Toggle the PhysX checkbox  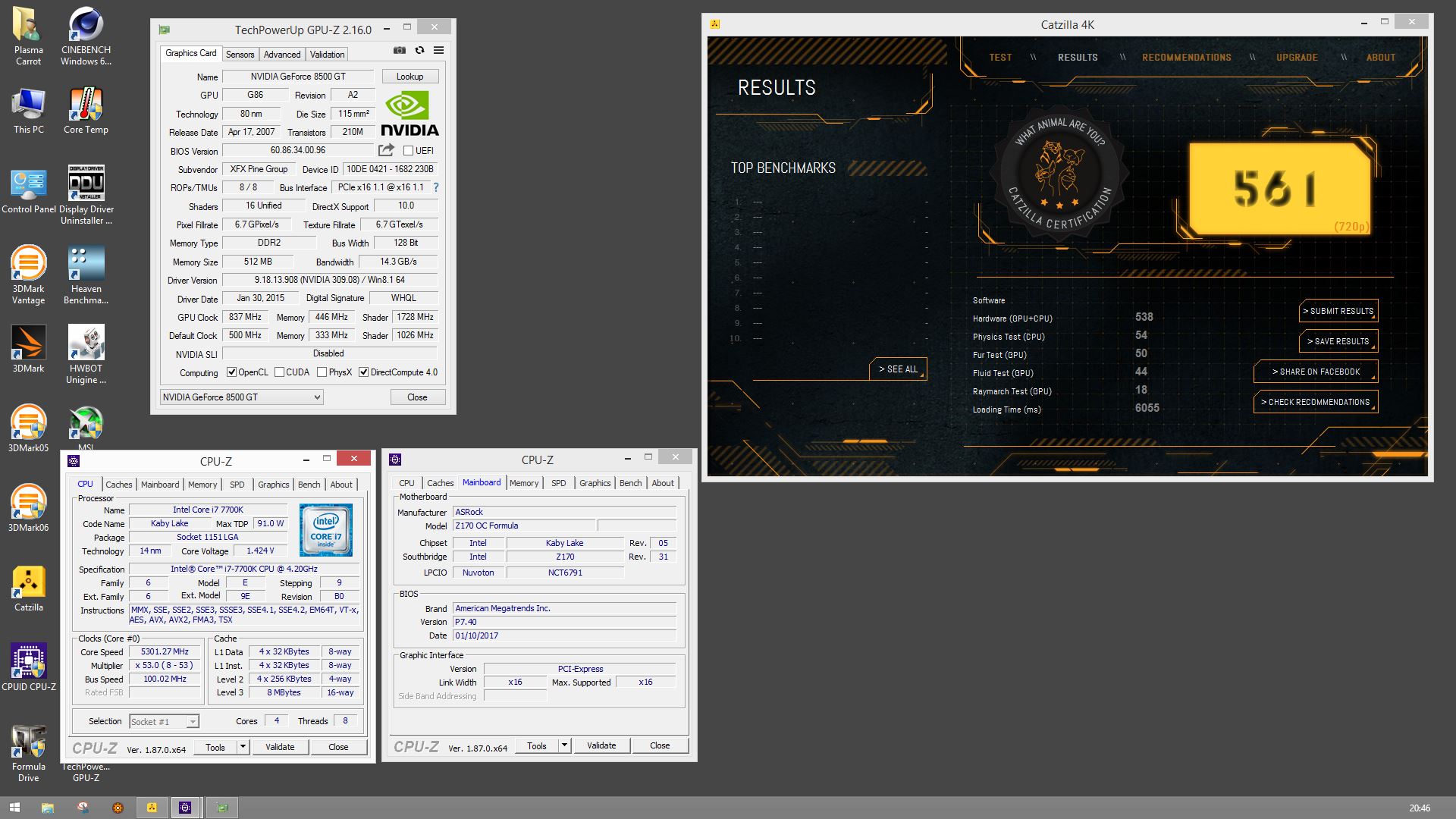point(322,372)
